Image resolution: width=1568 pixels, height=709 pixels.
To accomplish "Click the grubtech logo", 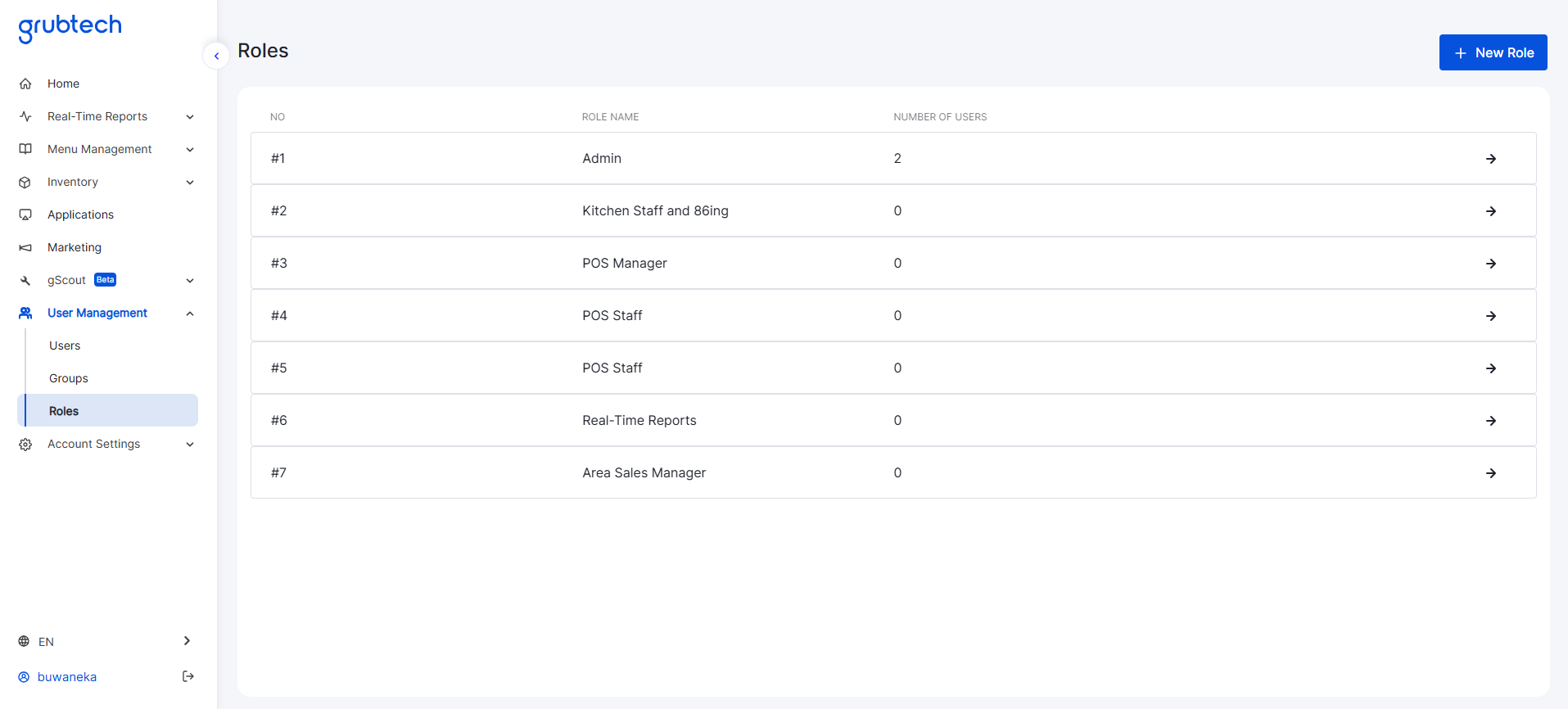I will (x=70, y=27).
